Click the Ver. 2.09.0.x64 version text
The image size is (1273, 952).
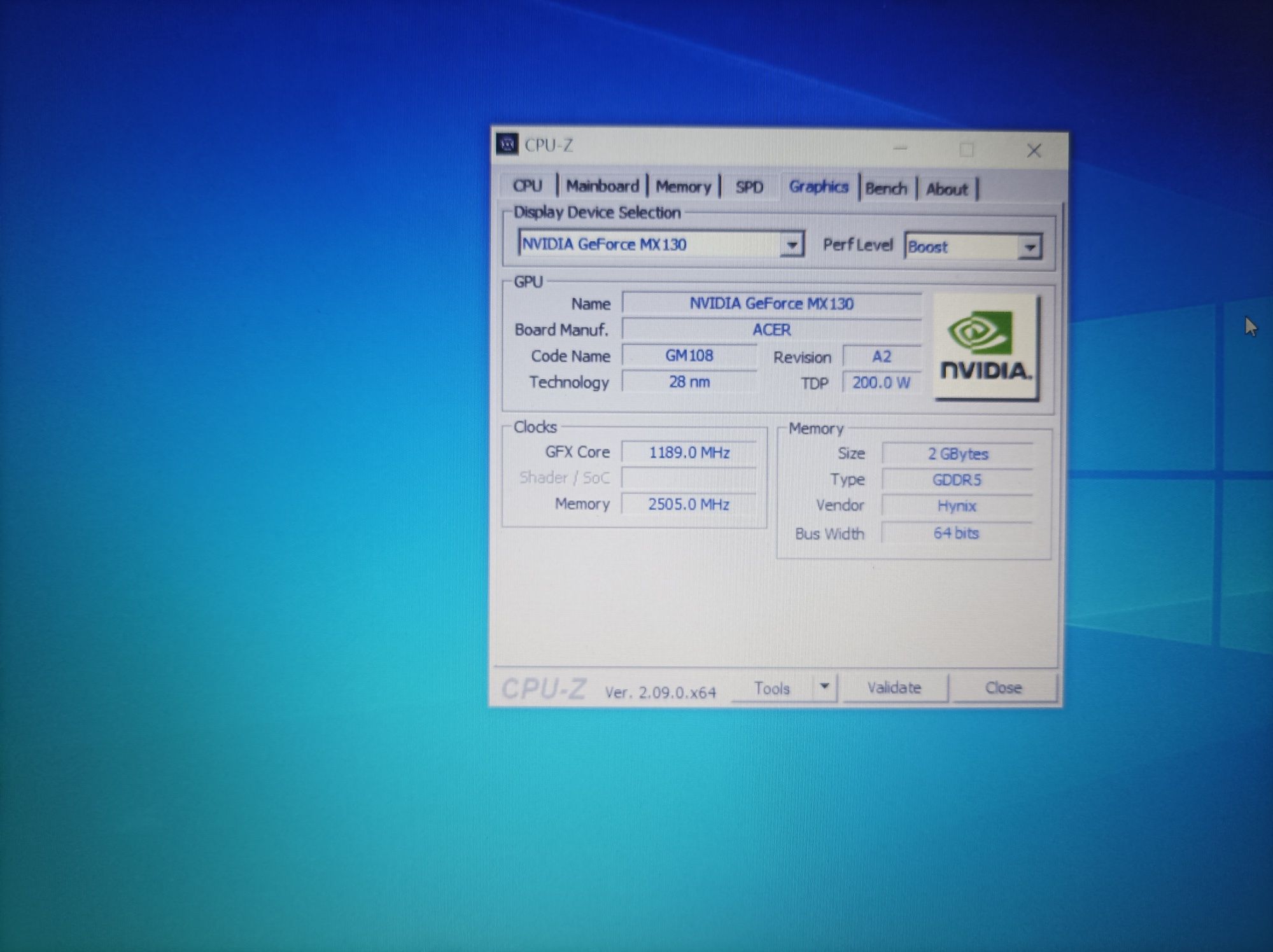pyautogui.click(x=660, y=692)
